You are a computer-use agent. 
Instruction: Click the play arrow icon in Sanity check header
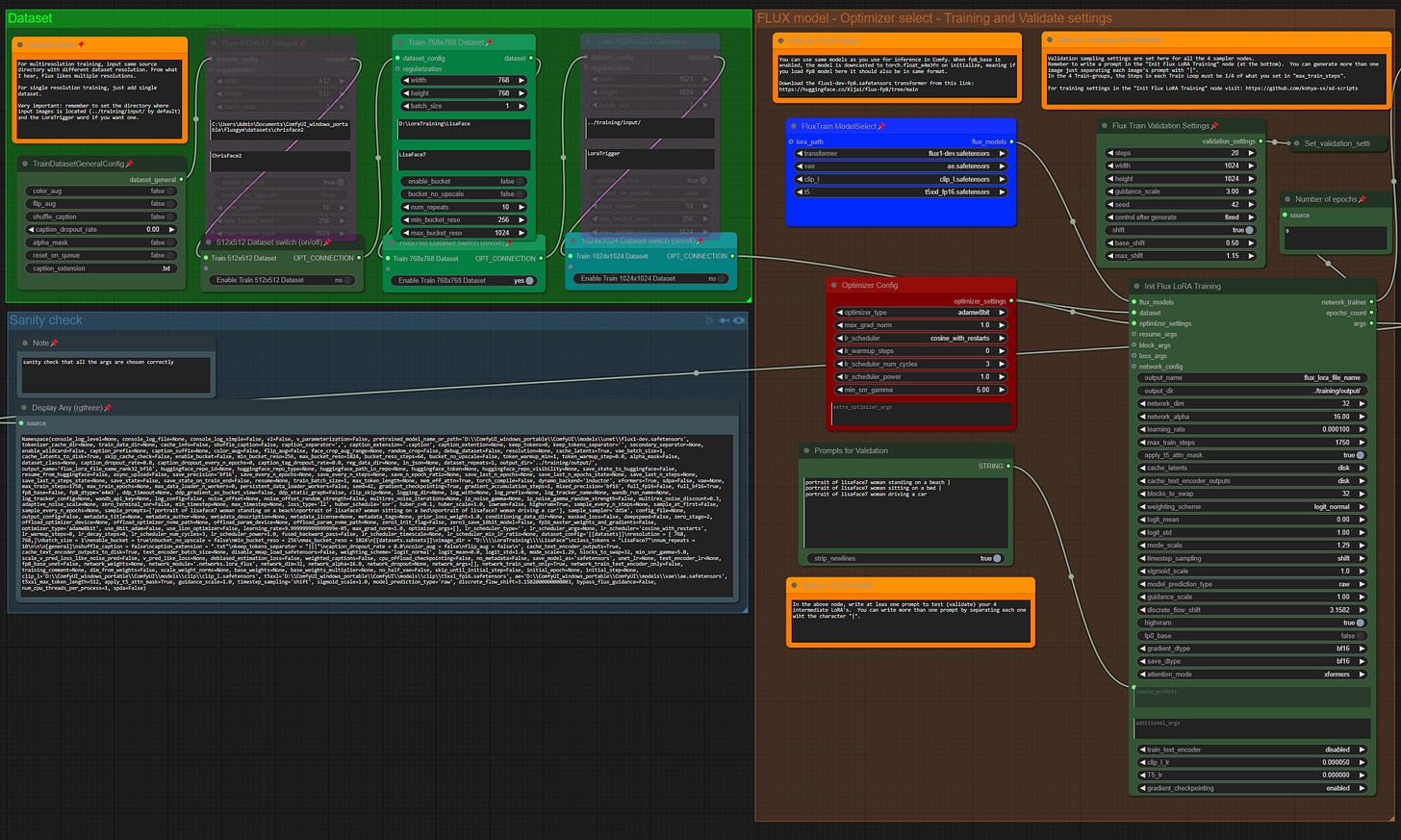710,320
